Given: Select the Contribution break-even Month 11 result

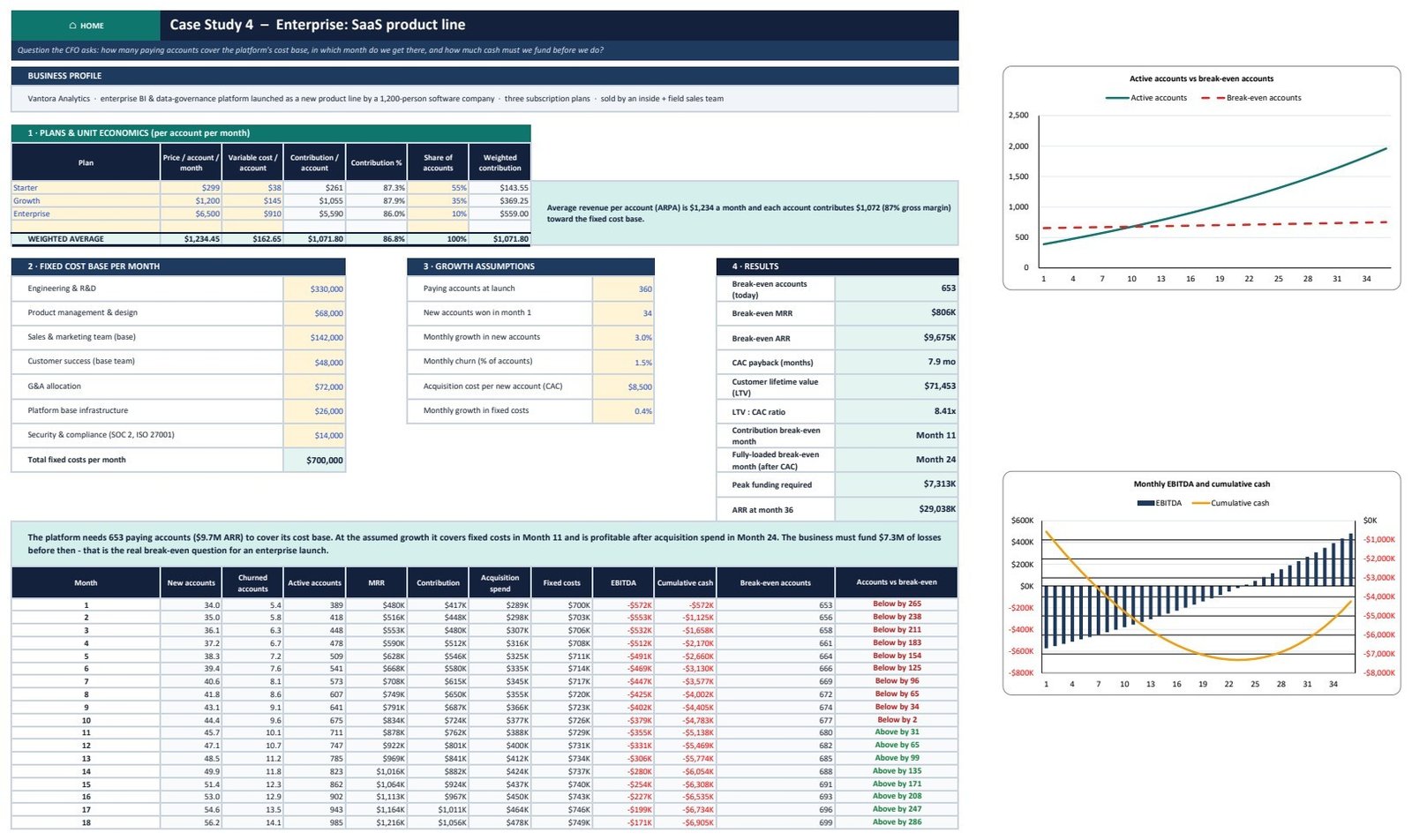Looking at the screenshot, I should pos(897,436).
